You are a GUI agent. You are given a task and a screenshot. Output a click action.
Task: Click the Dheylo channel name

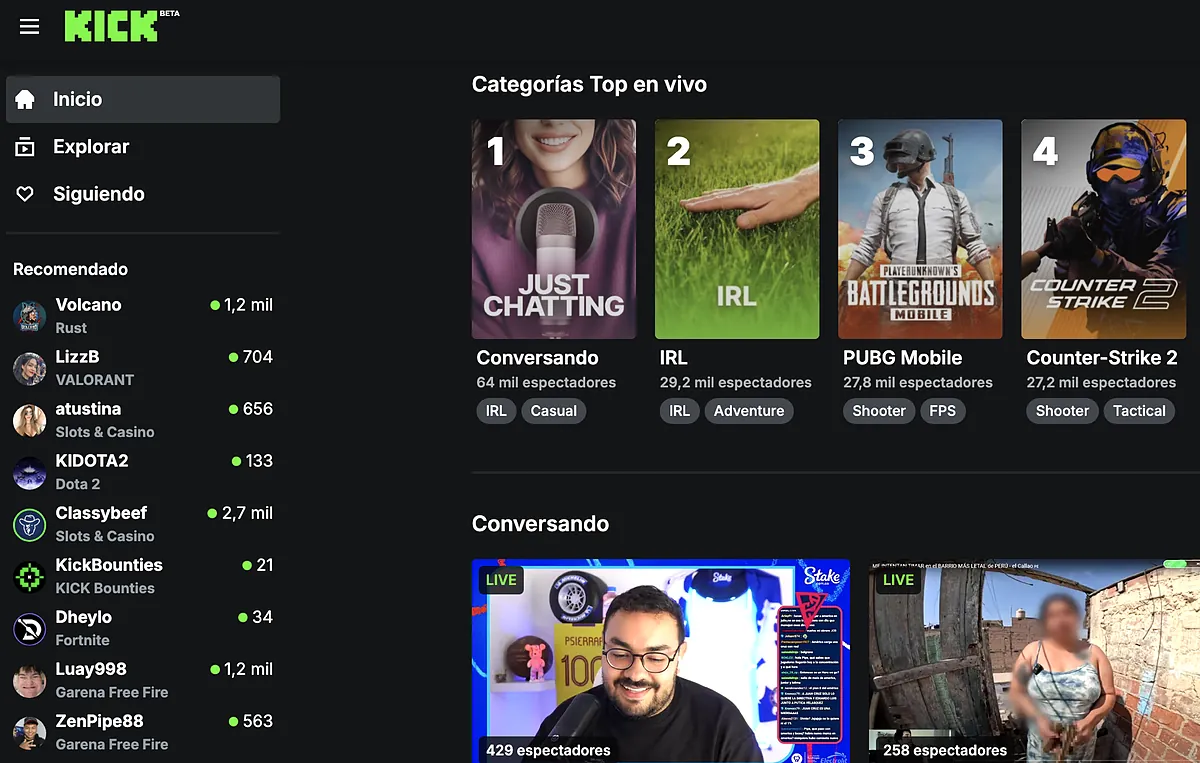tap(84, 617)
